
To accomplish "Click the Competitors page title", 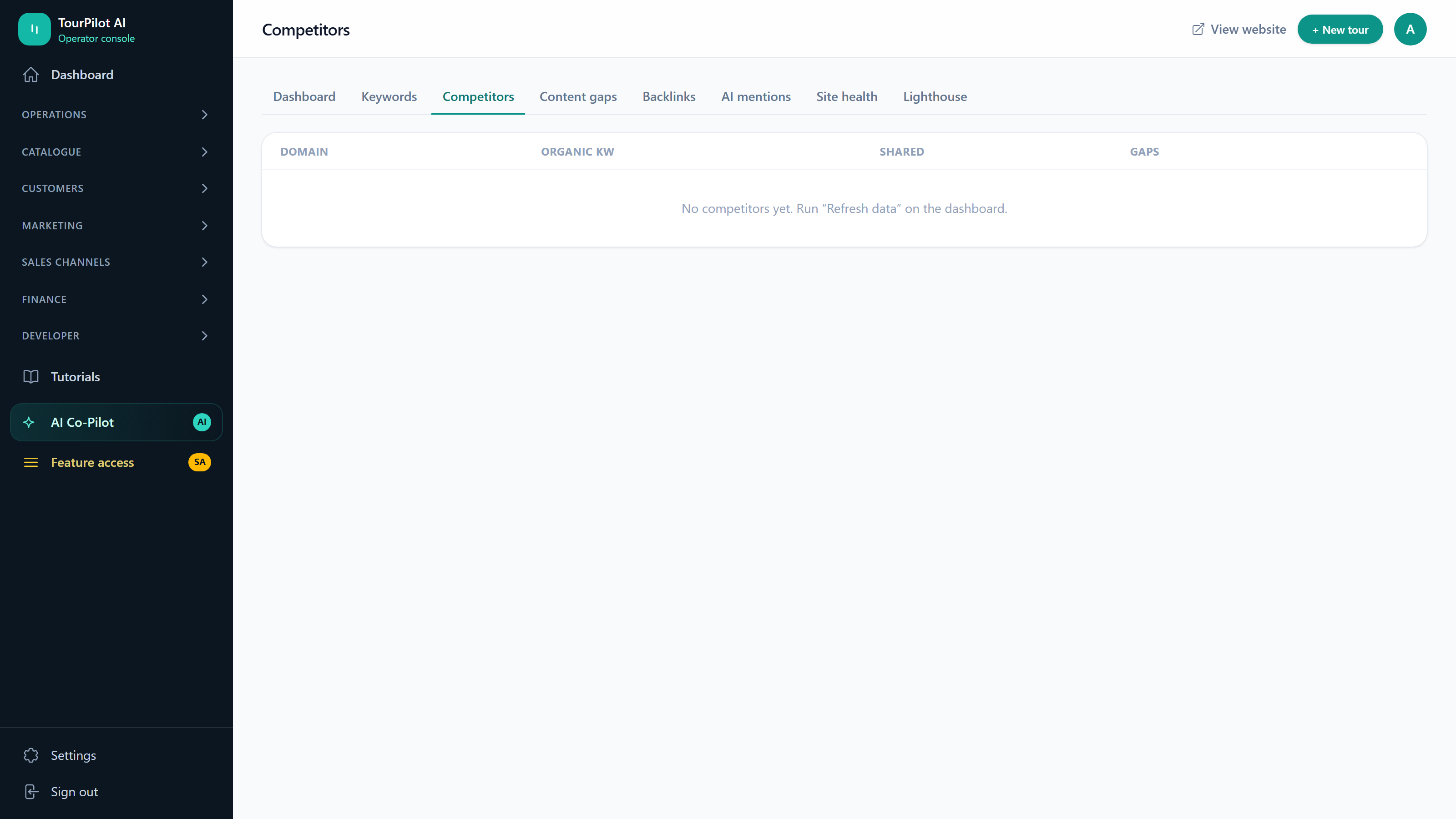I will pyautogui.click(x=306, y=30).
